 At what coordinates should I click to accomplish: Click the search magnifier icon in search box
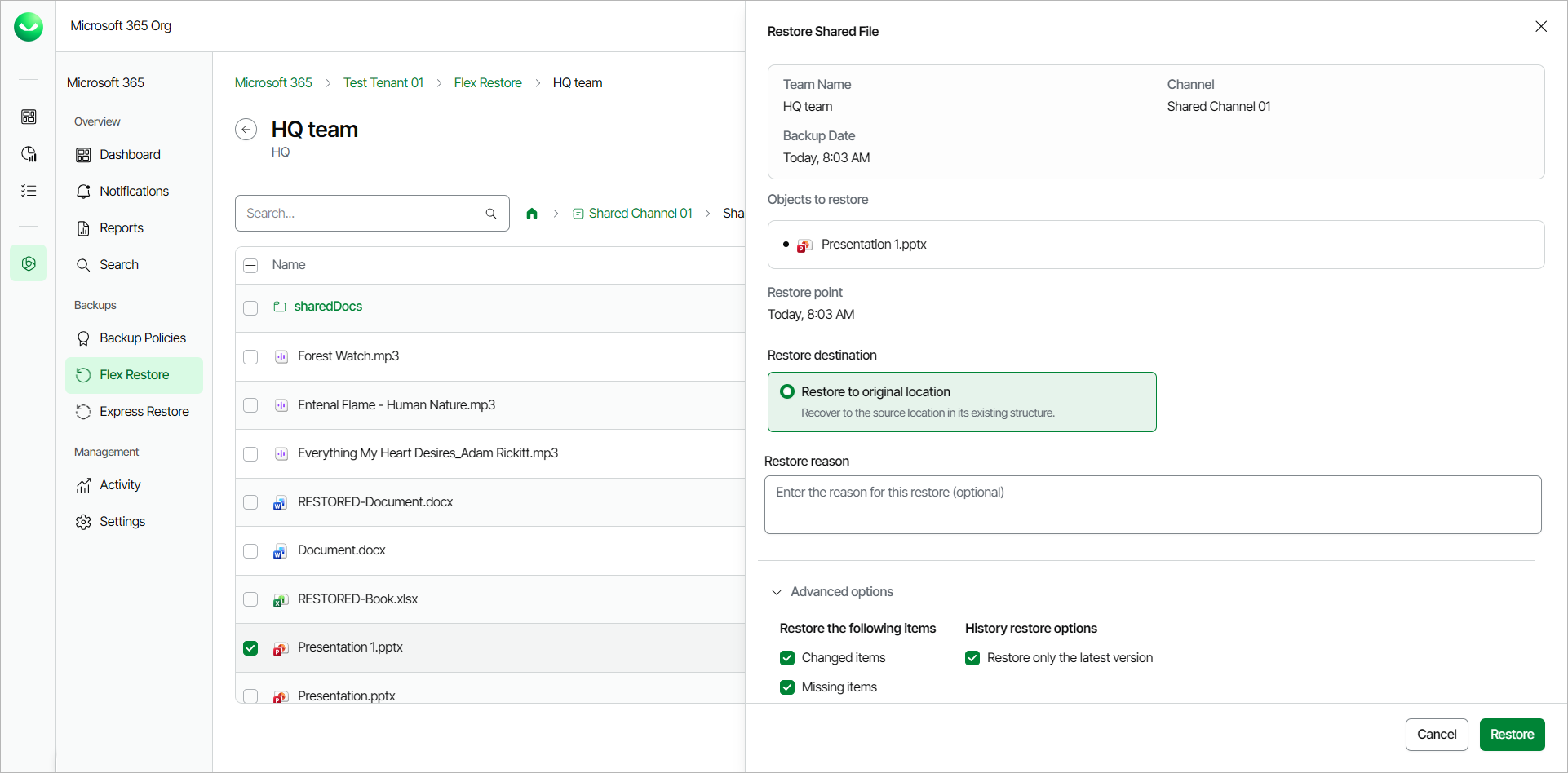[491, 214]
